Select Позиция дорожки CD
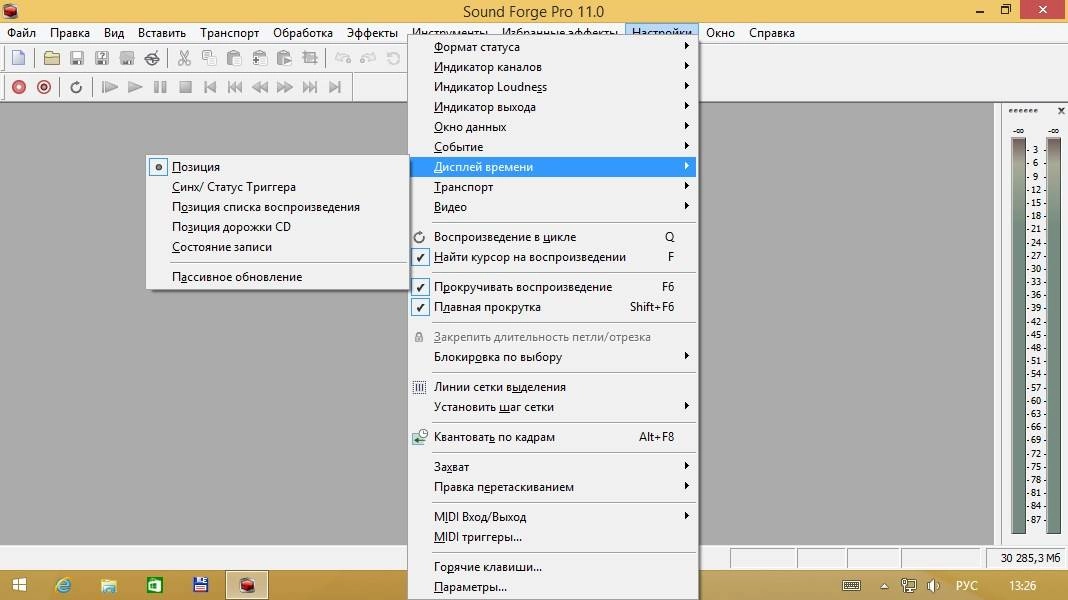Screen dimensions: 1068x600 [x=278, y=227]
